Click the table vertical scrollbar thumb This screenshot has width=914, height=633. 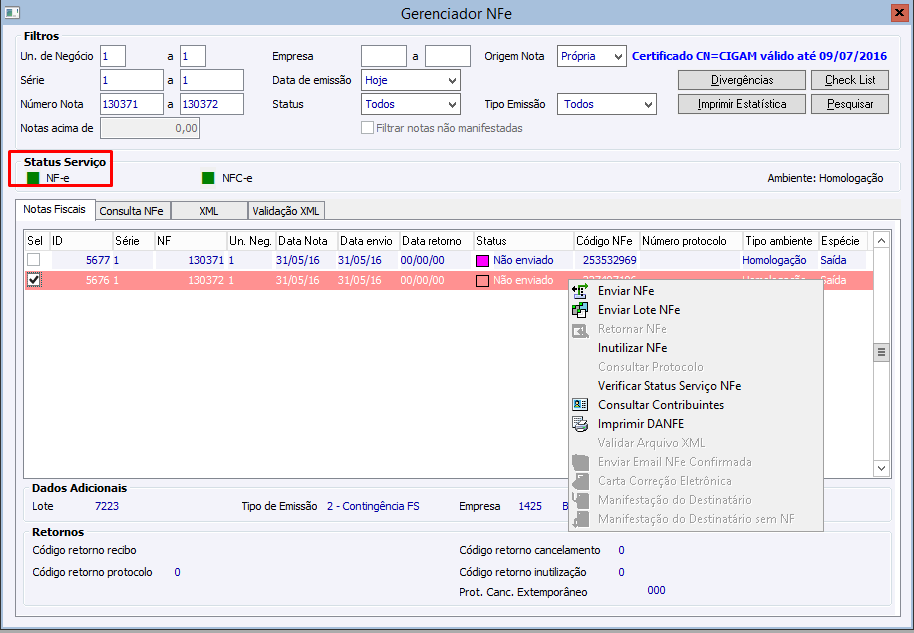tap(881, 352)
